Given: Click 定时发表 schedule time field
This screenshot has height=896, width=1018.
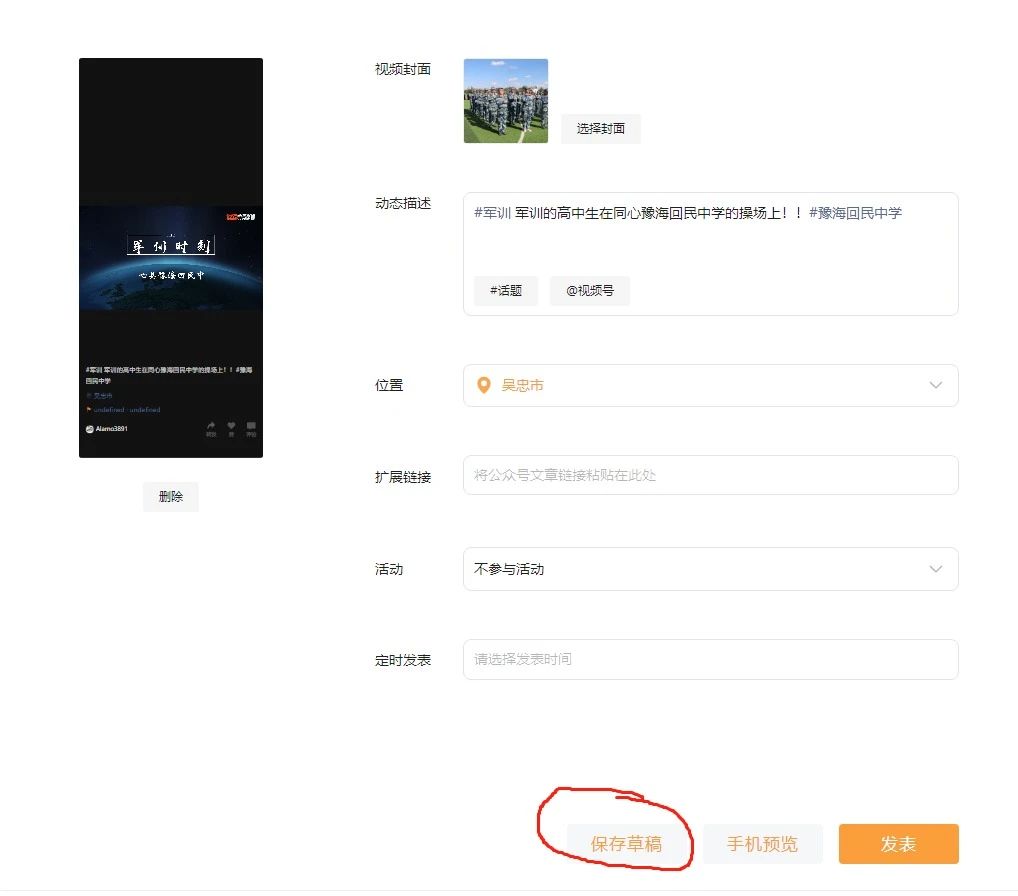Looking at the screenshot, I should (x=710, y=660).
